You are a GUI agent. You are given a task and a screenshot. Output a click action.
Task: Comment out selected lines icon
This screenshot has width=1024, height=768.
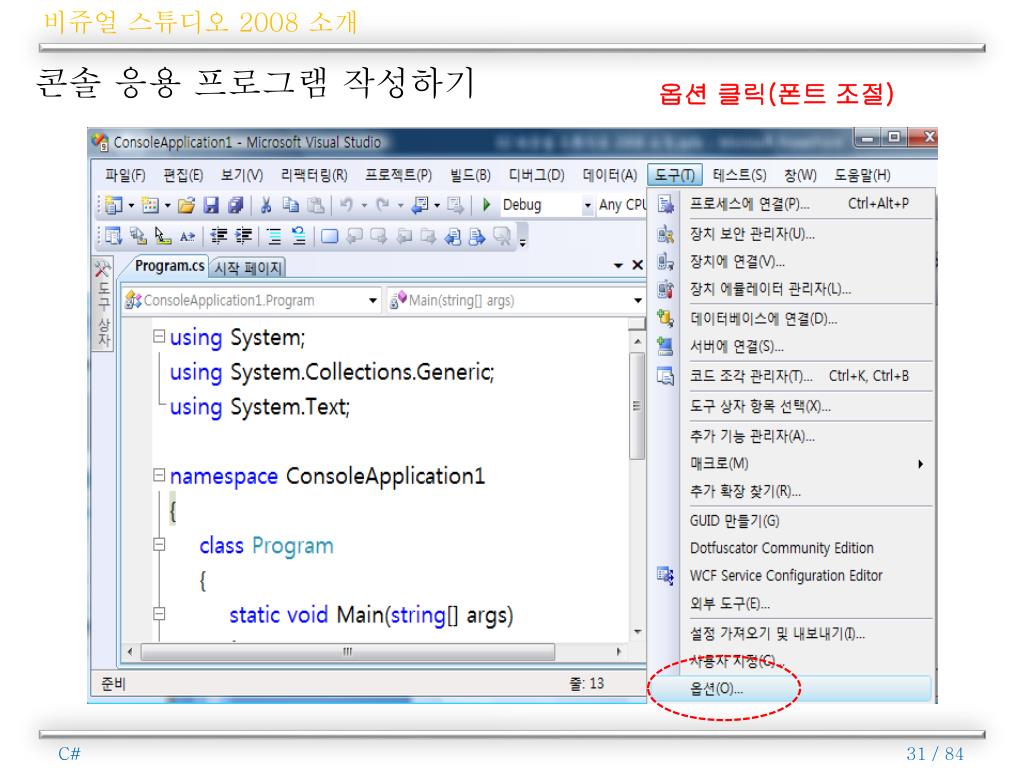[274, 235]
